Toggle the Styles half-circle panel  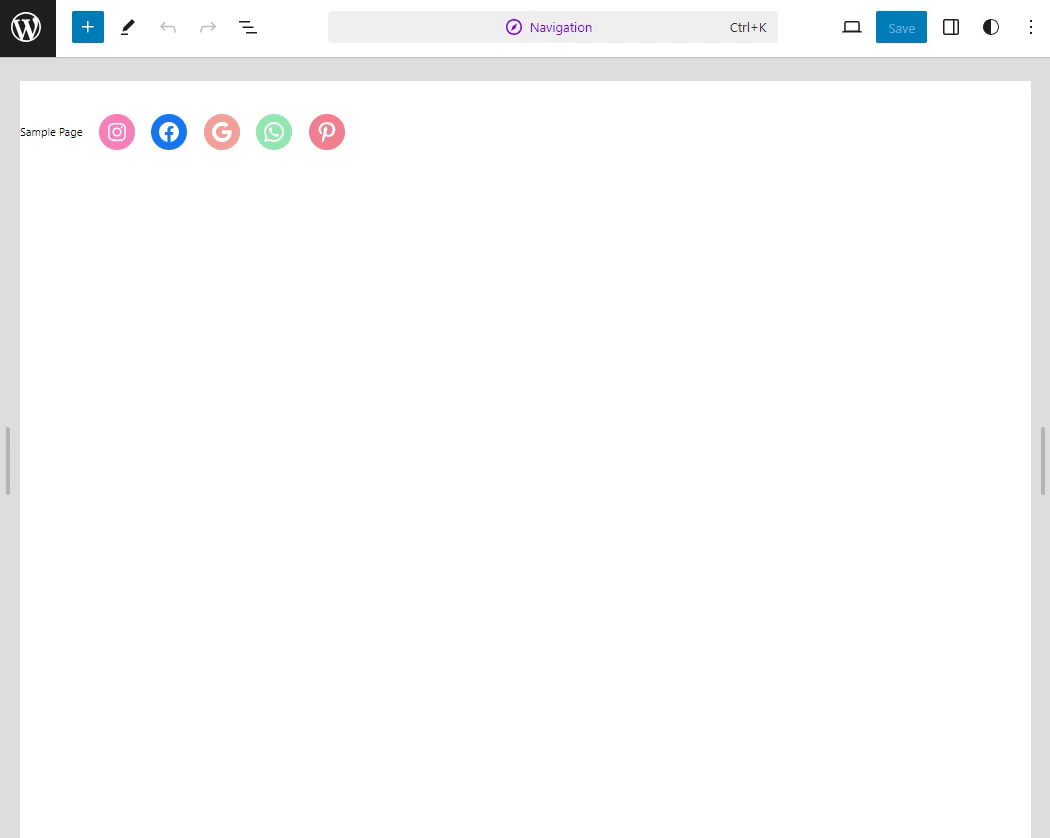991,27
